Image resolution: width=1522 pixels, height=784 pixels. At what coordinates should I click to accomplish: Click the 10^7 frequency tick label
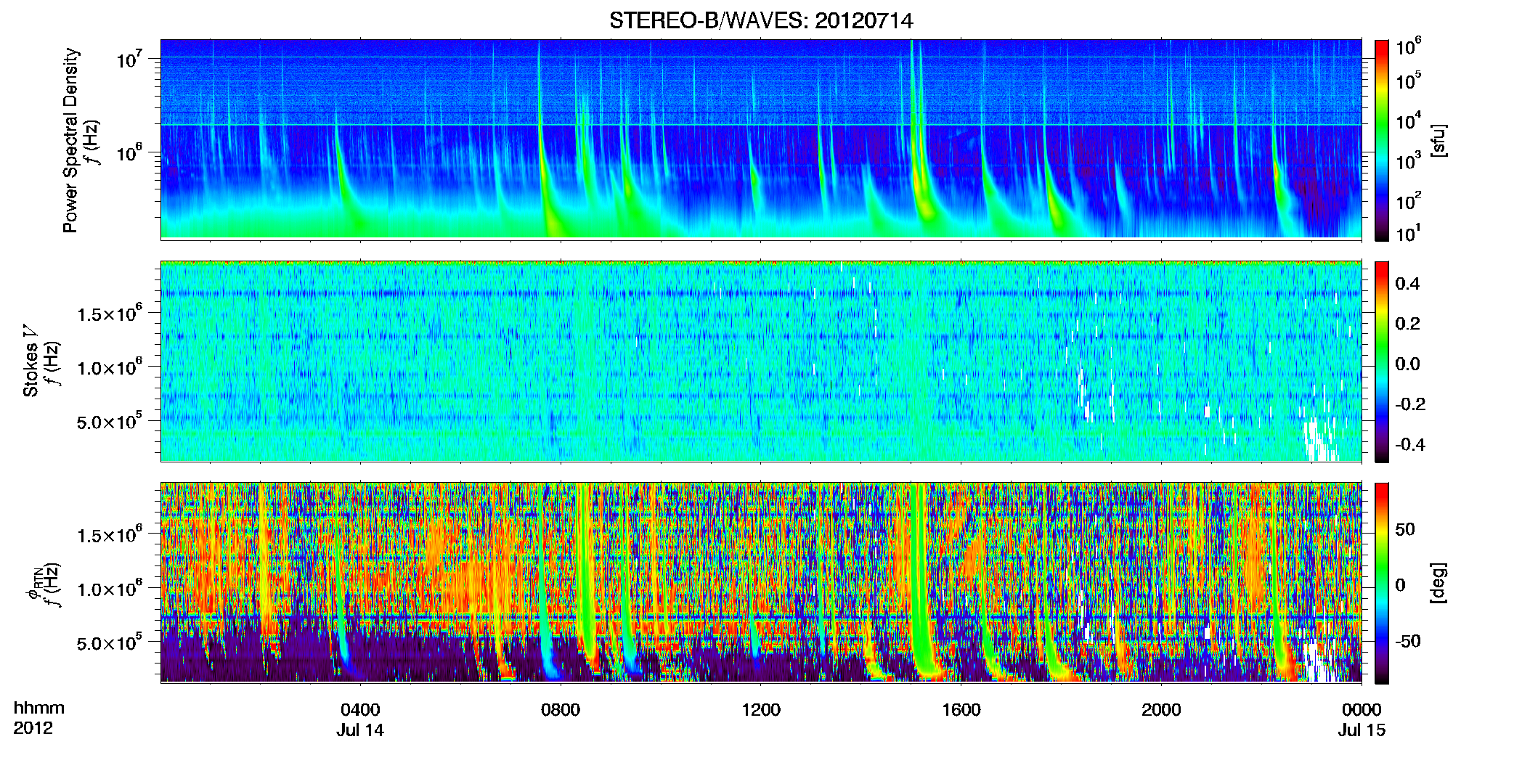pyautogui.click(x=129, y=58)
